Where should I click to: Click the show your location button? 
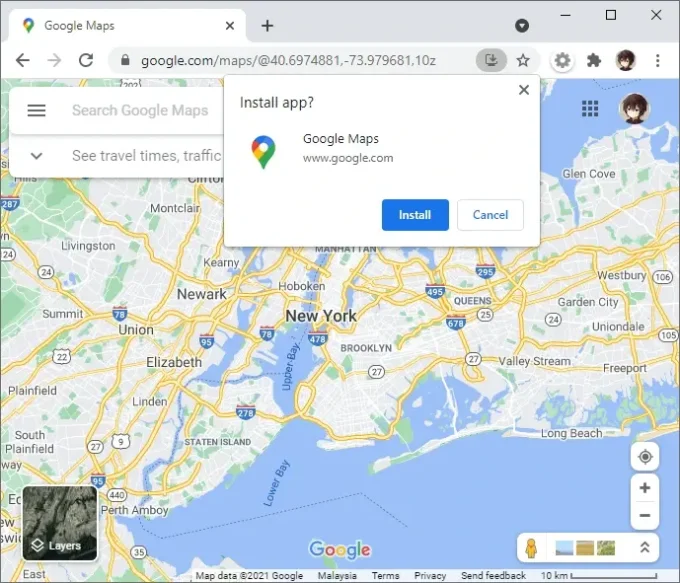click(x=645, y=457)
